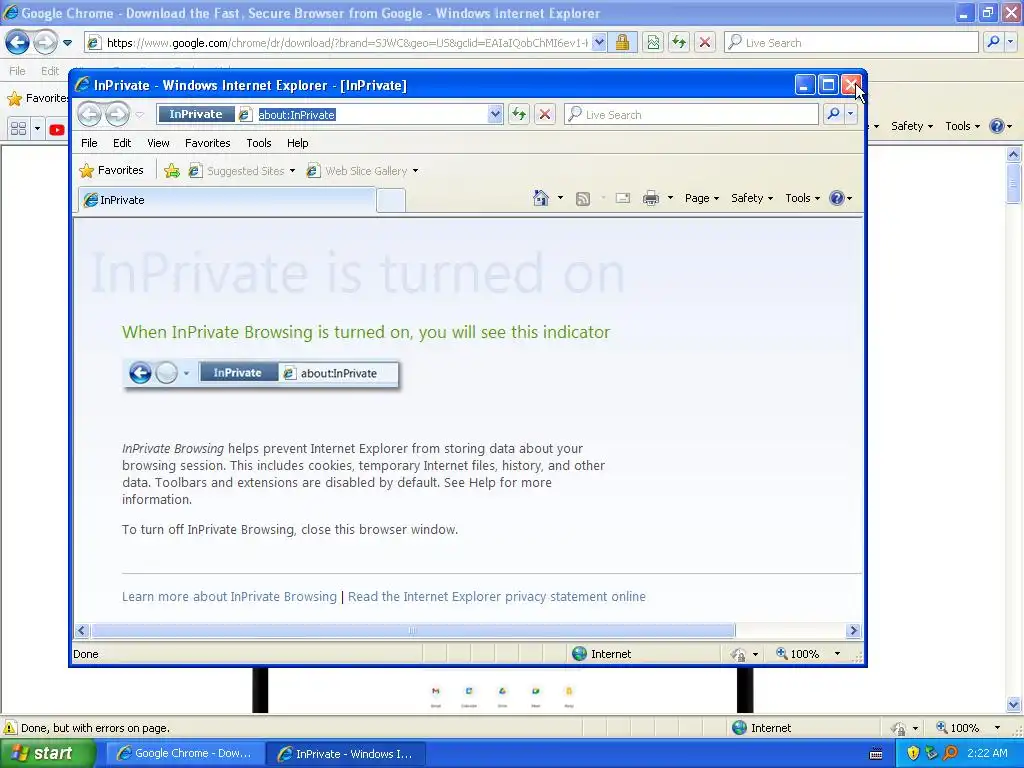
Task: Click security shield icon in system tray
Action: (x=913, y=753)
